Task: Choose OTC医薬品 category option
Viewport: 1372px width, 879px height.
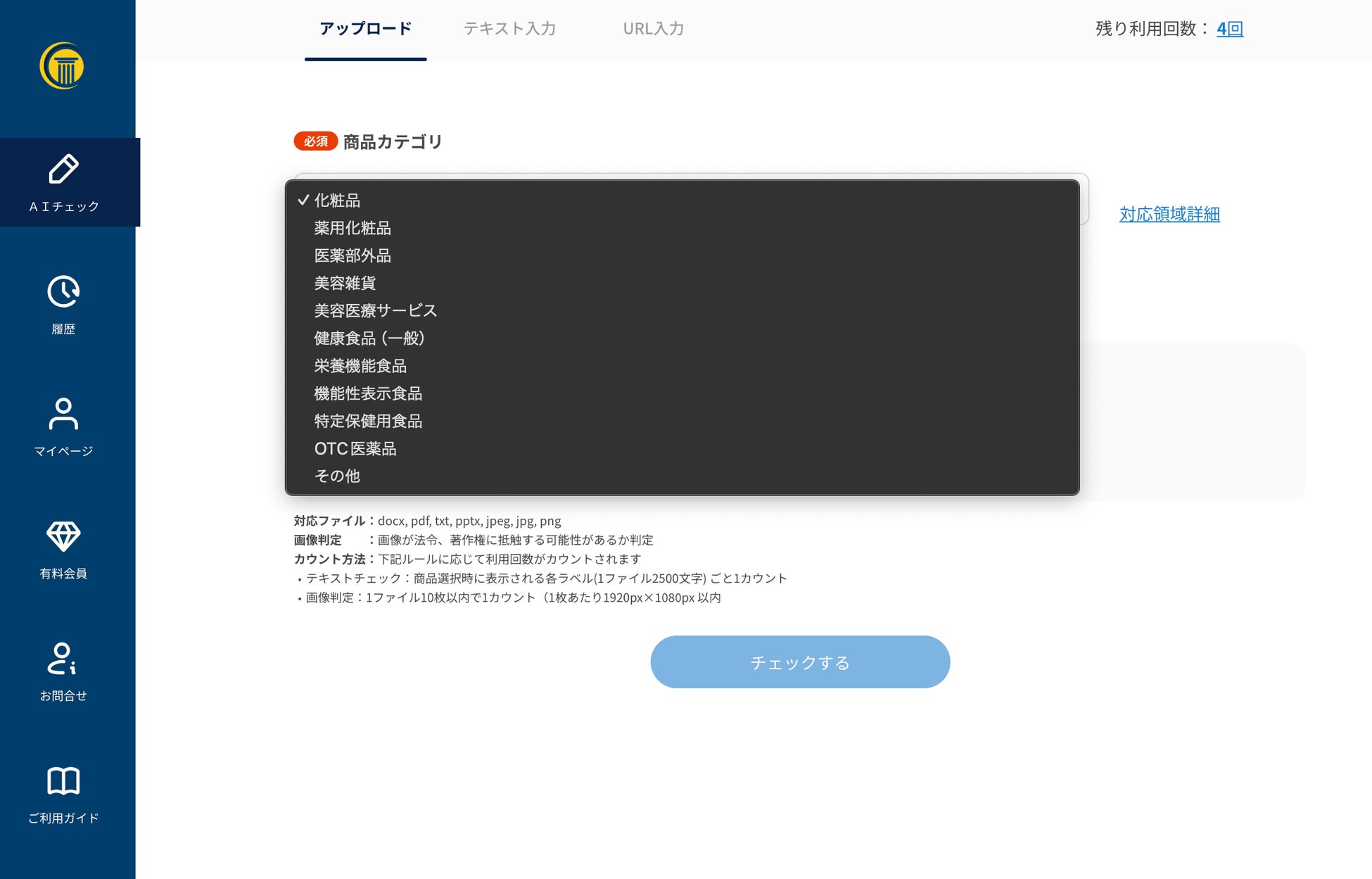Action: coord(355,448)
